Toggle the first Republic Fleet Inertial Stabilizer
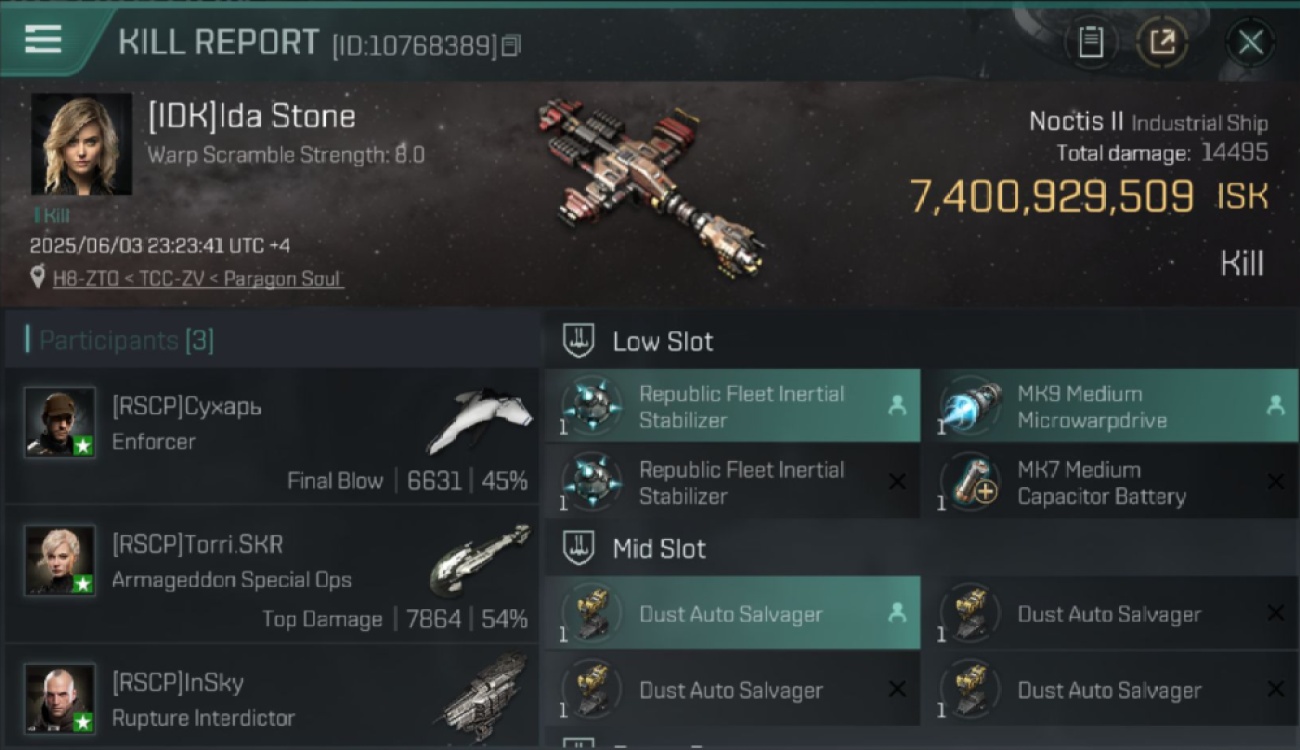The height and width of the screenshot is (750, 1300). (733, 406)
